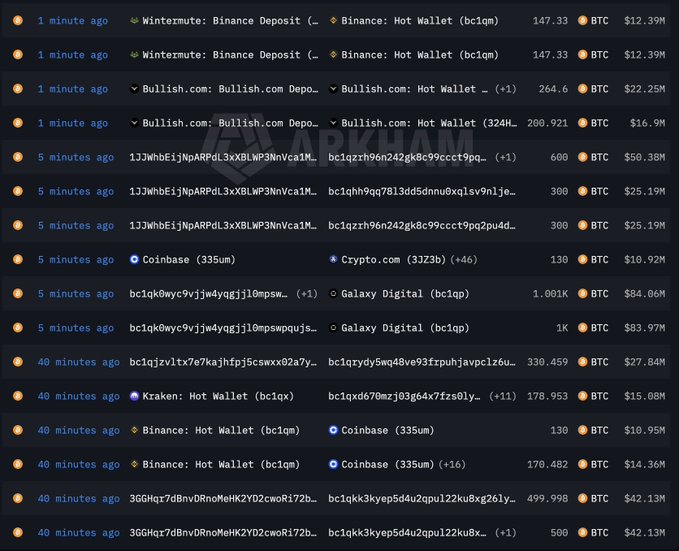
Task: Click the $50.38M USD value
Action: click(644, 157)
